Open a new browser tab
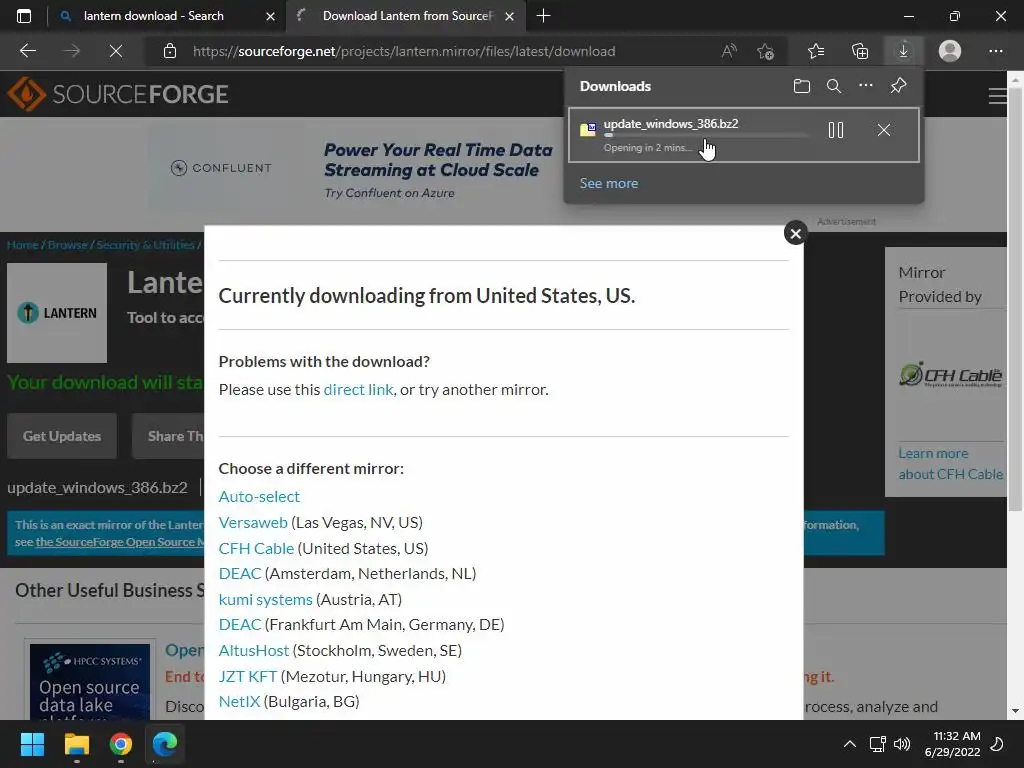Viewport: 1024px width, 768px height. click(543, 16)
